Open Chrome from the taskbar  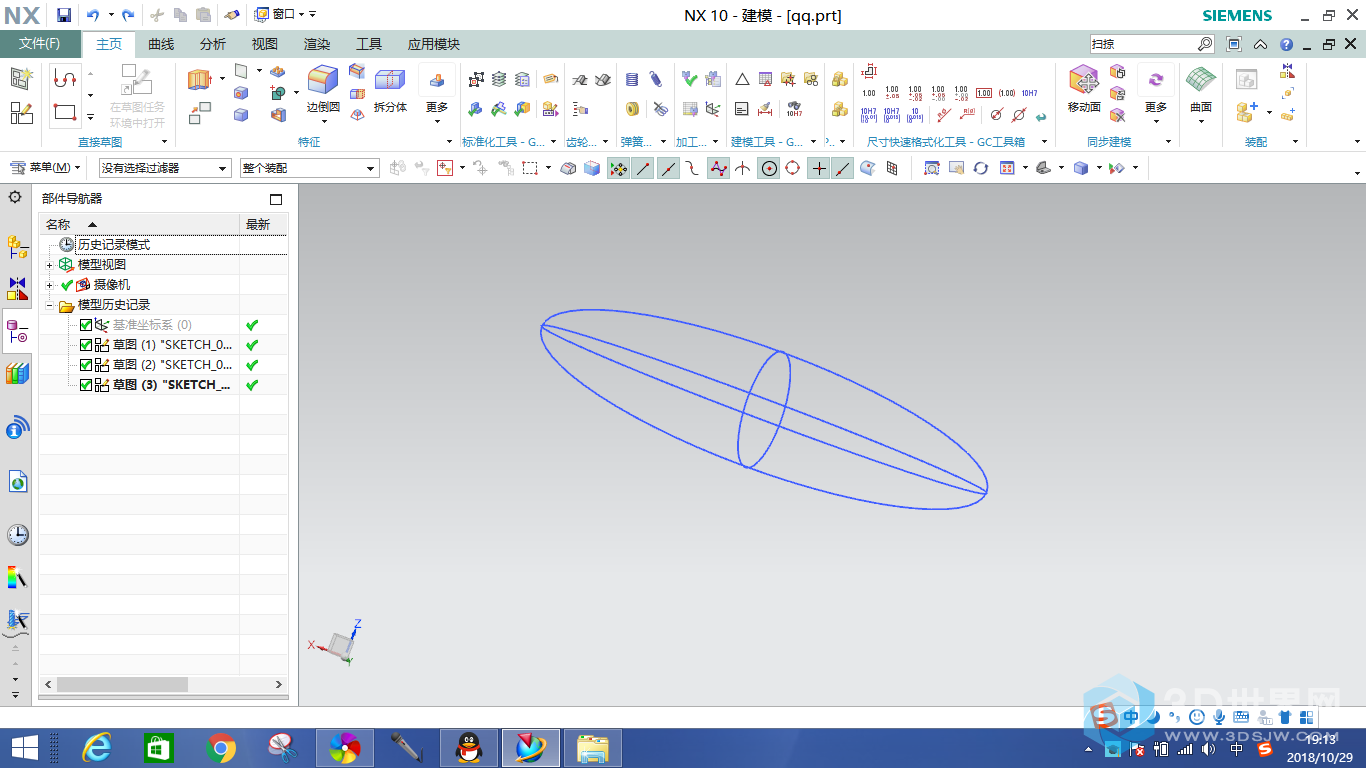(221, 748)
